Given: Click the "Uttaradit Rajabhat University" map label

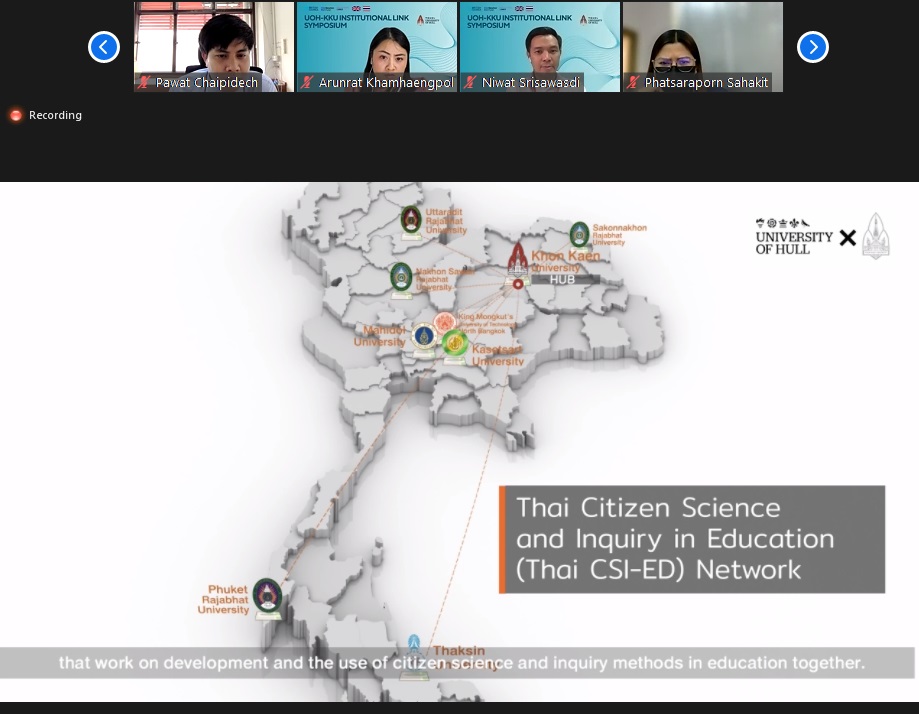Looking at the screenshot, I should tap(446, 221).
